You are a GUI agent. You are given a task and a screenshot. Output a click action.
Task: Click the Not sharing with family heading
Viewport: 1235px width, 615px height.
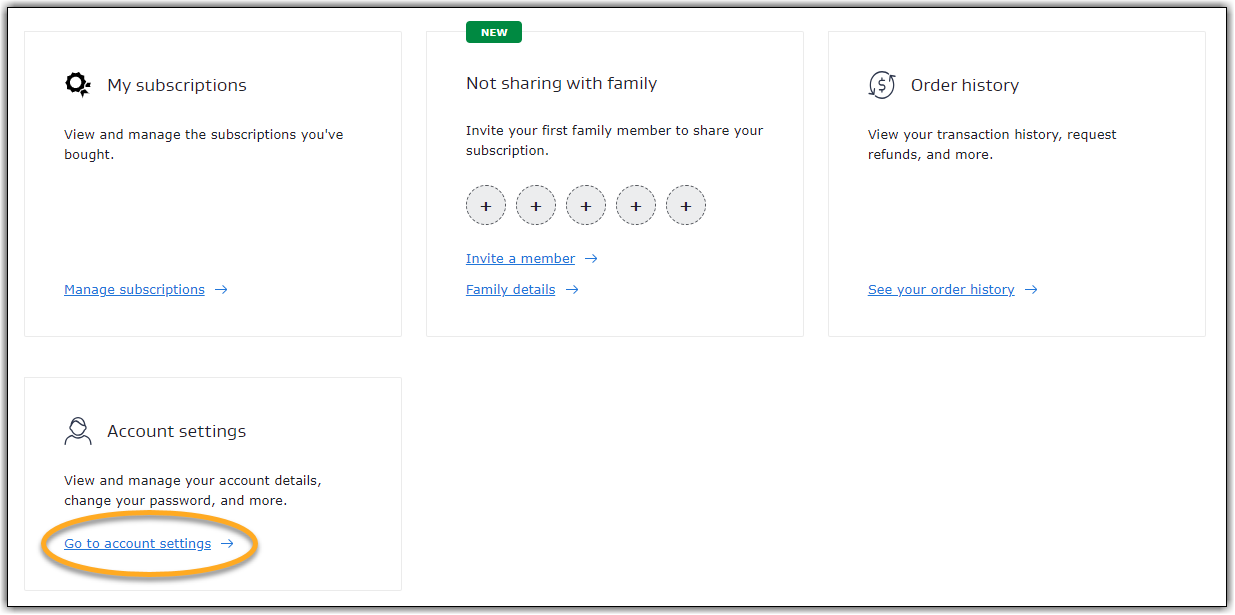(561, 84)
